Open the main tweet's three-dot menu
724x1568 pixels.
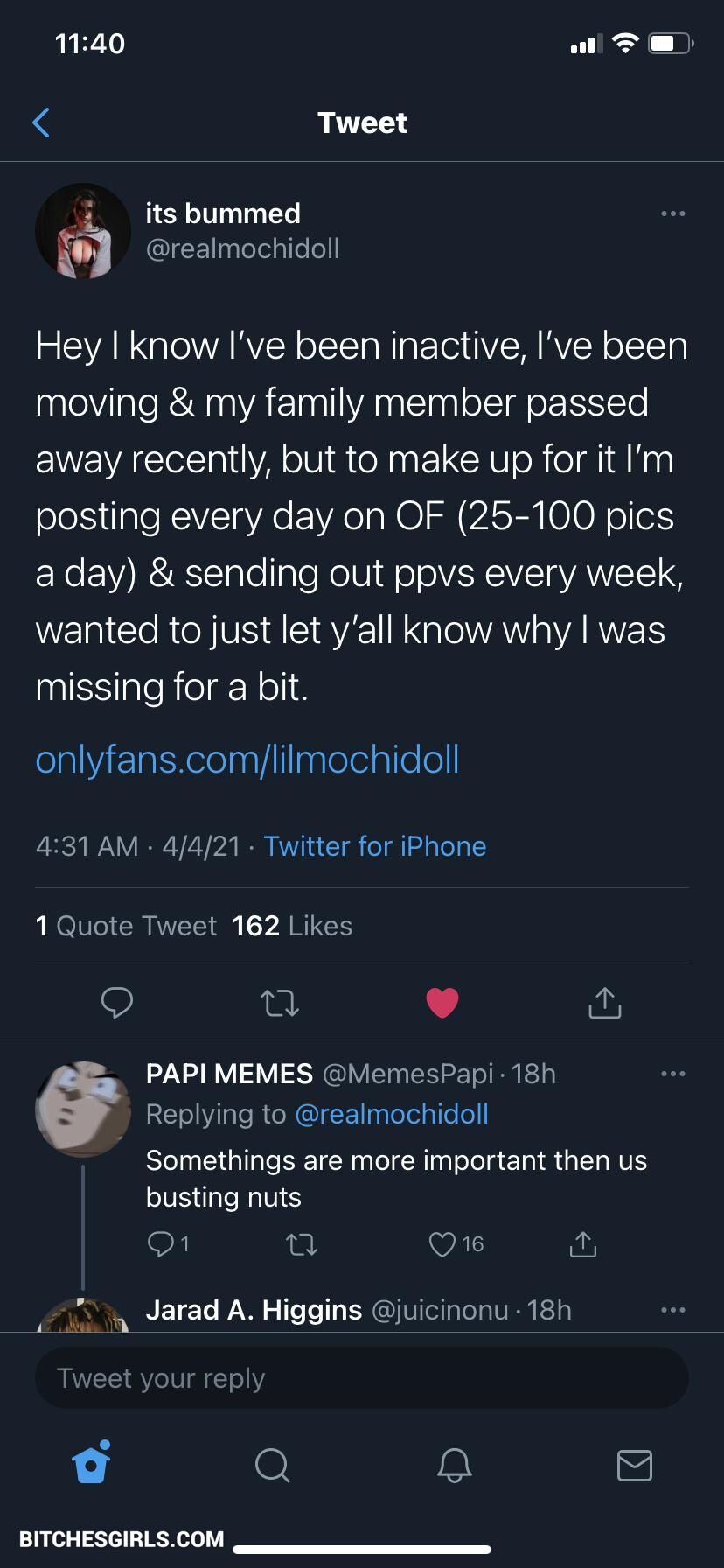point(672,213)
